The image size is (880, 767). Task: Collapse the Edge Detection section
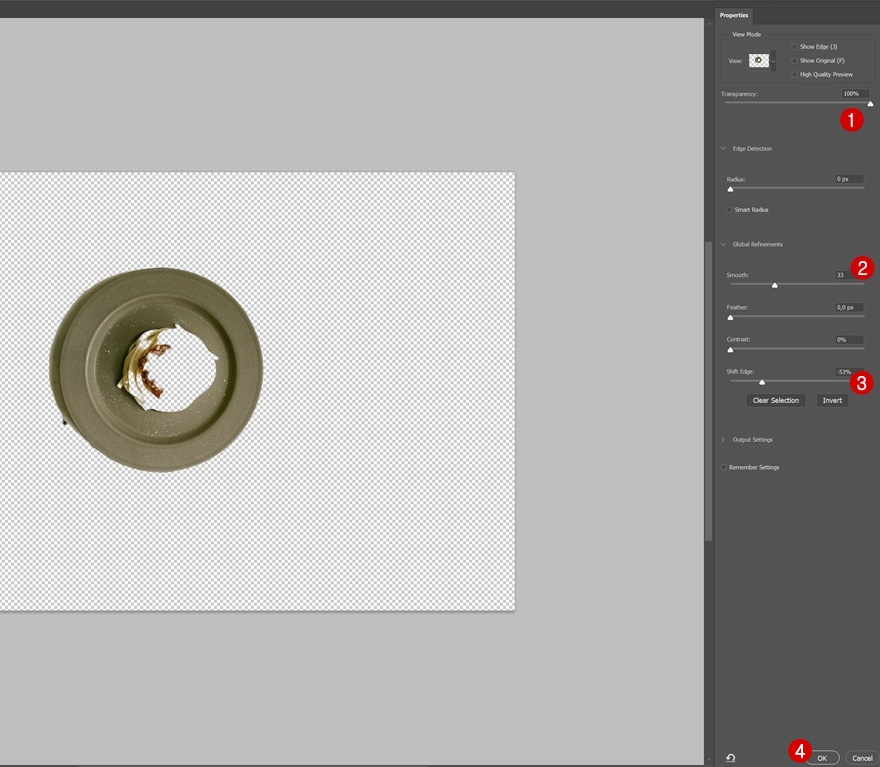[723, 149]
